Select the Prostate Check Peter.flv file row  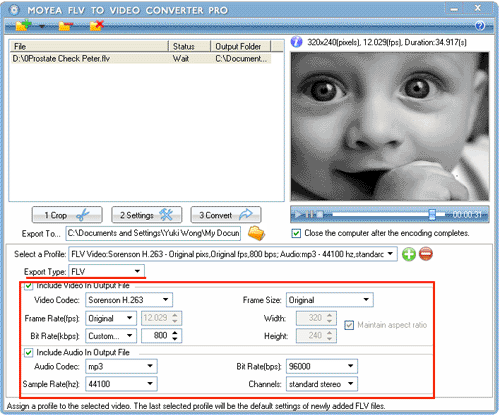click(140, 59)
